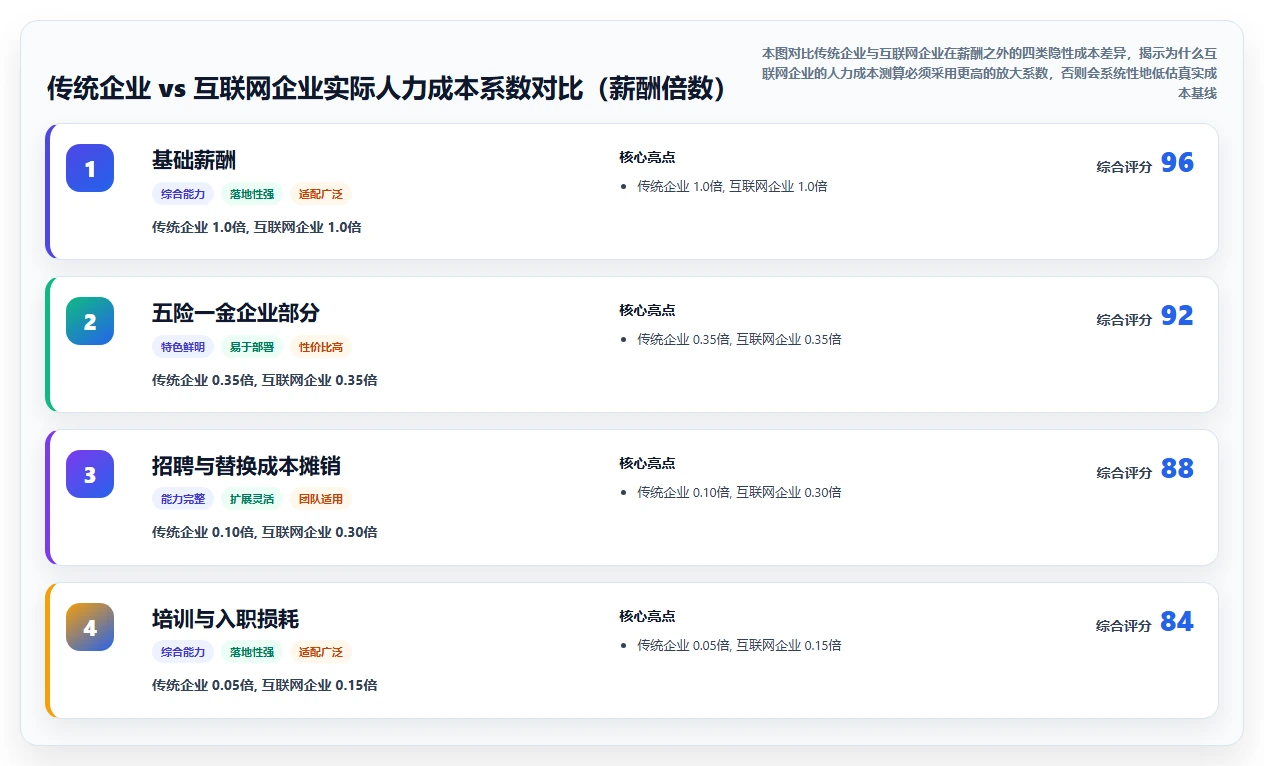Click 综合评分 label beside score 92
The width and height of the screenshot is (1264, 766).
coord(1124,320)
